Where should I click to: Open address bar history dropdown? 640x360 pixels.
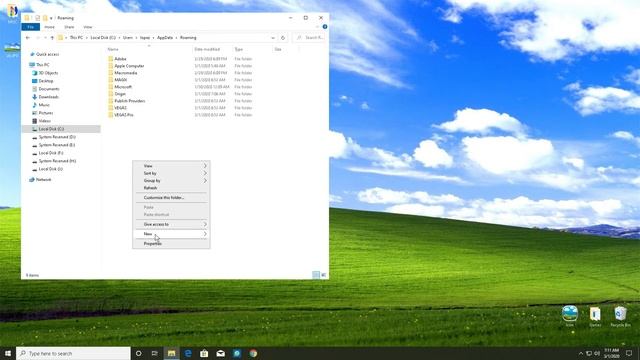pyautogui.click(x=273, y=38)
